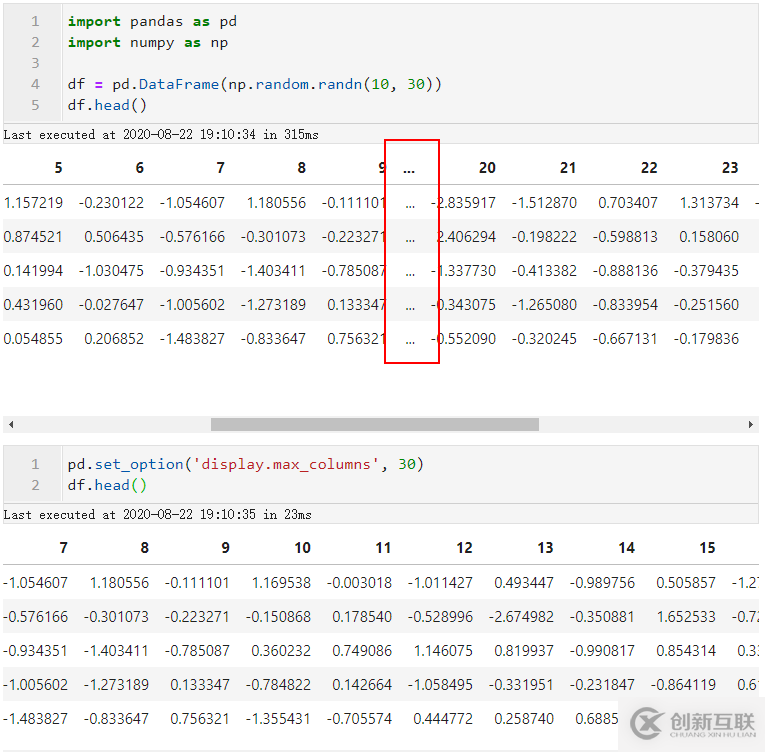Click the cell value 0.493447
This screenshot has width=765, height=752.
tap(524, 583)
